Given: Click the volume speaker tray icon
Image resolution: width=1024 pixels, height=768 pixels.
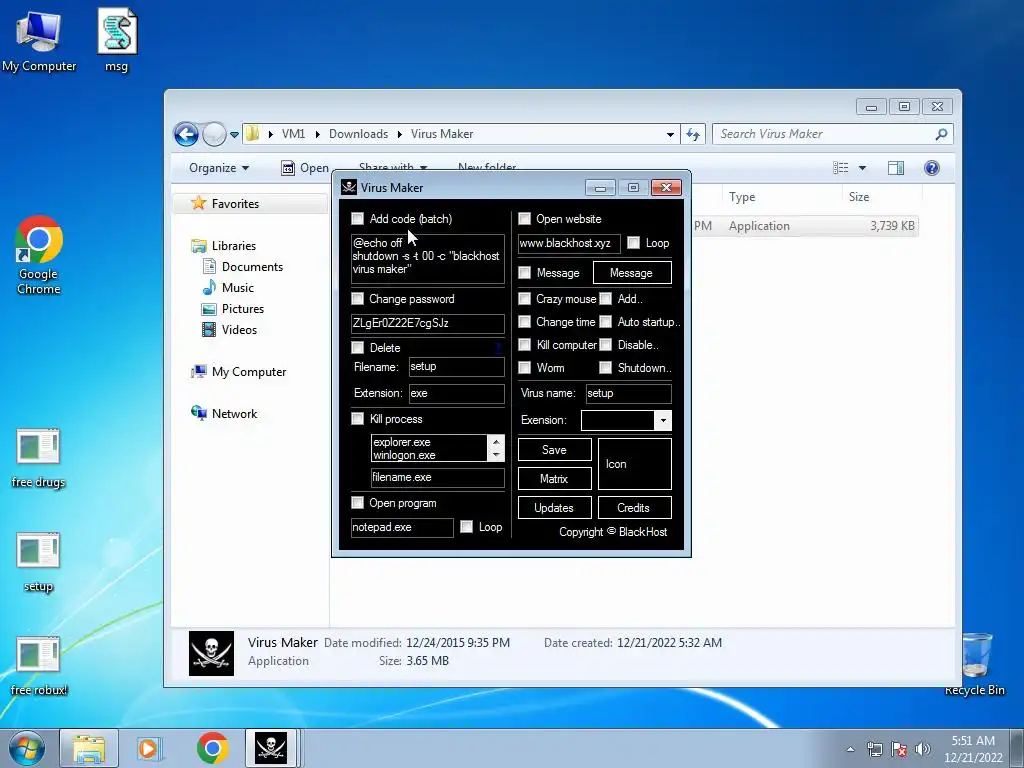Looking at the screenshot, I should coord(922,749).
